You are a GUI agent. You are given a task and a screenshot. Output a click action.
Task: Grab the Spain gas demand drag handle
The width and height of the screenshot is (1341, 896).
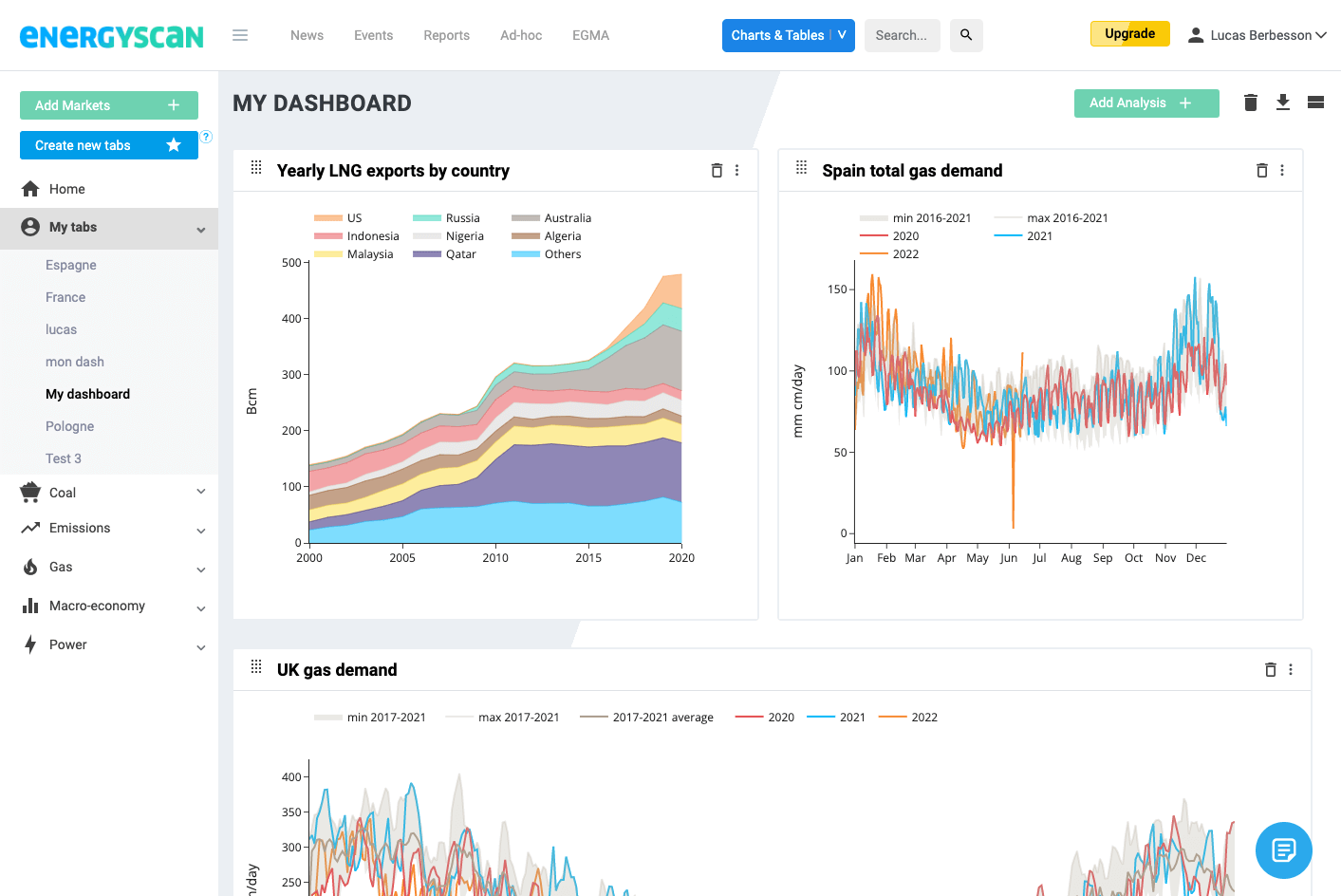(x=802, y=167)
